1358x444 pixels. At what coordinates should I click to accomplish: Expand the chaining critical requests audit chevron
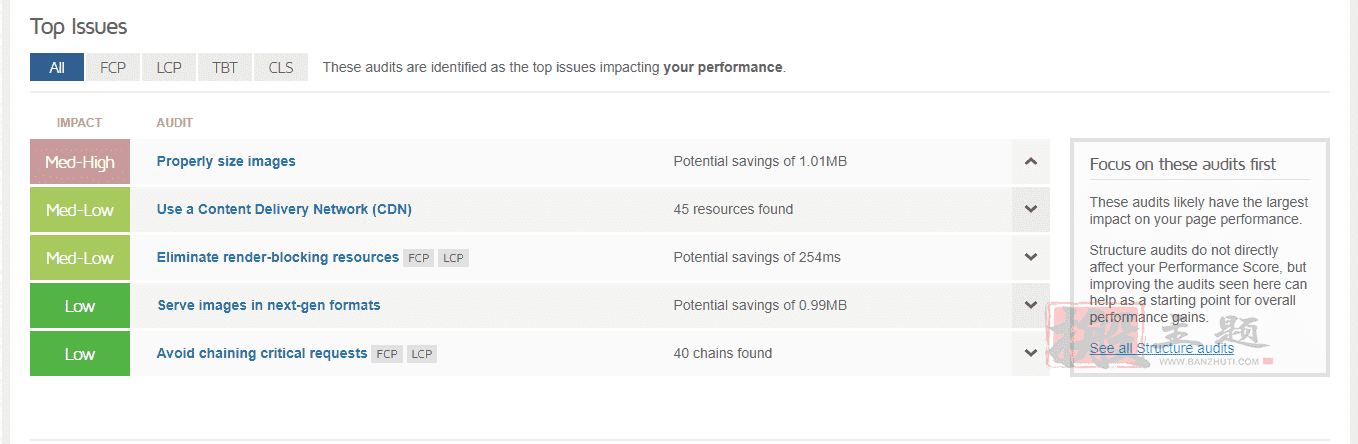click(1031, 353)
